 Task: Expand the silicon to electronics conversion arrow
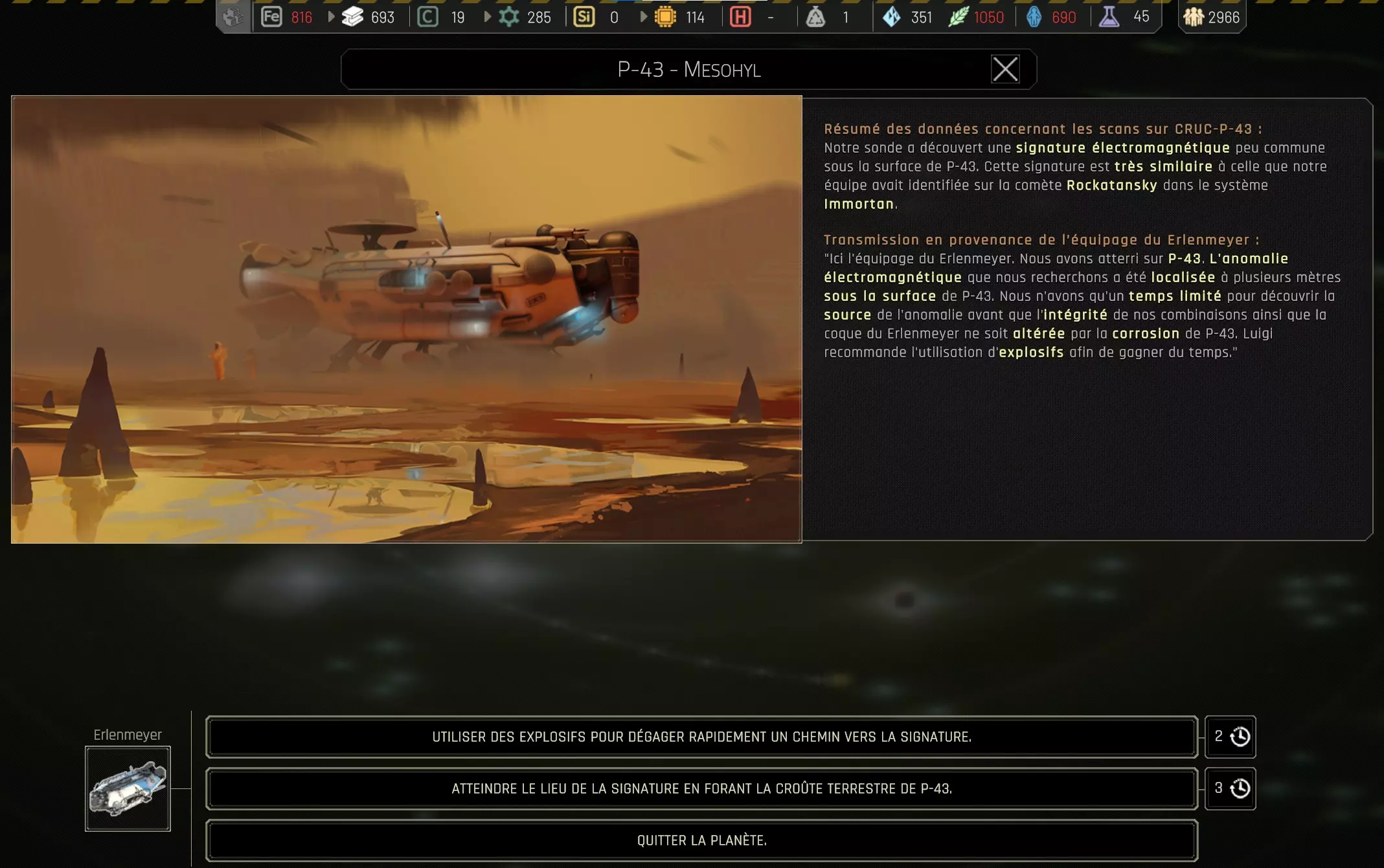pos(643,17)
